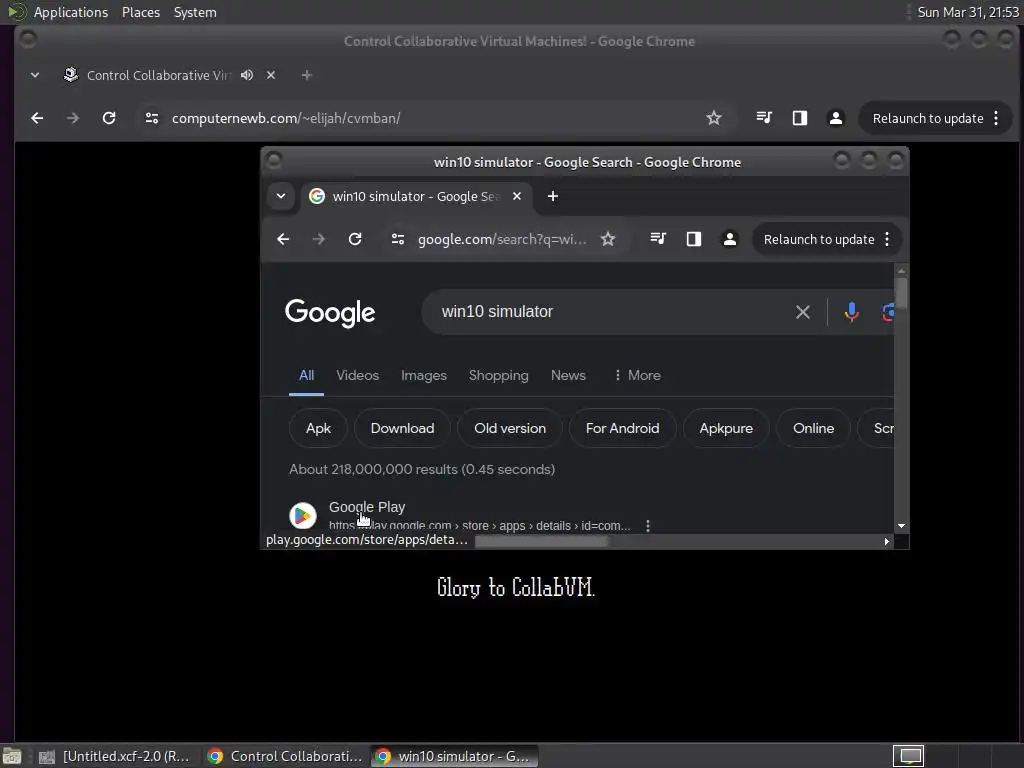
Task: Bookmark the Google search page with star
Action: 608,239
